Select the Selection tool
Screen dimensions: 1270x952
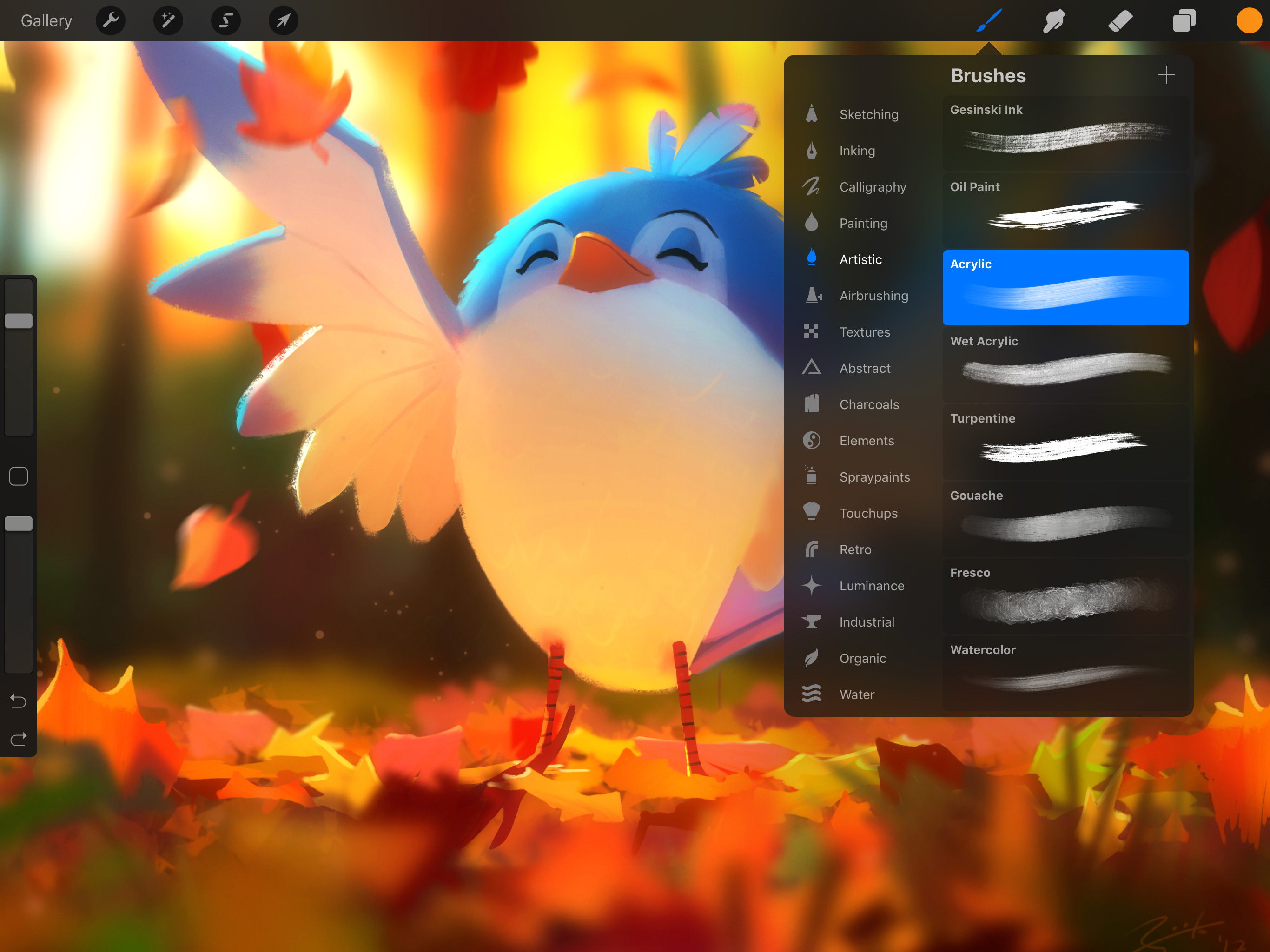coord(223,21)
